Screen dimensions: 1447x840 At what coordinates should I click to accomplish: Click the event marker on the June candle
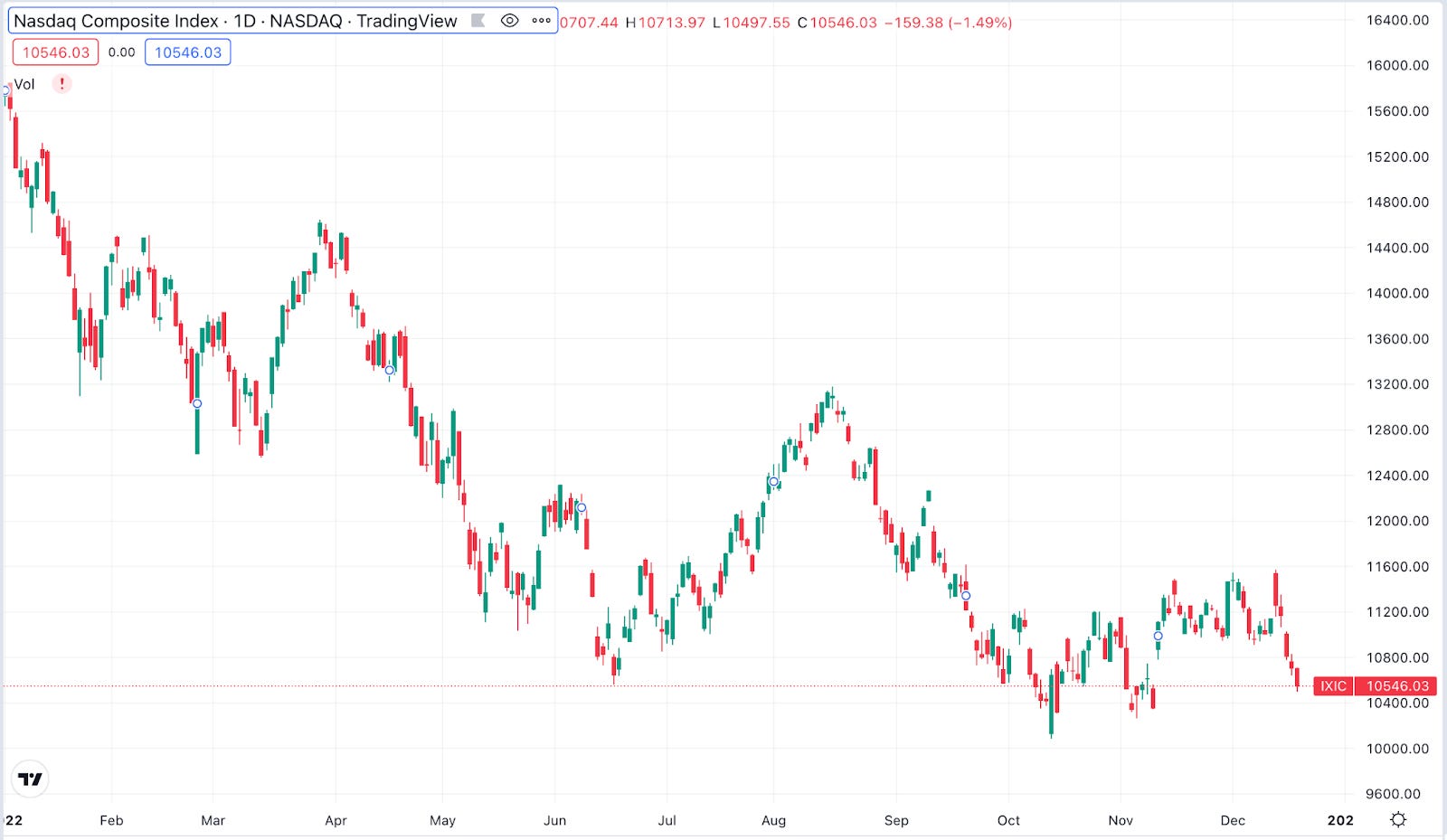[582, 508]
